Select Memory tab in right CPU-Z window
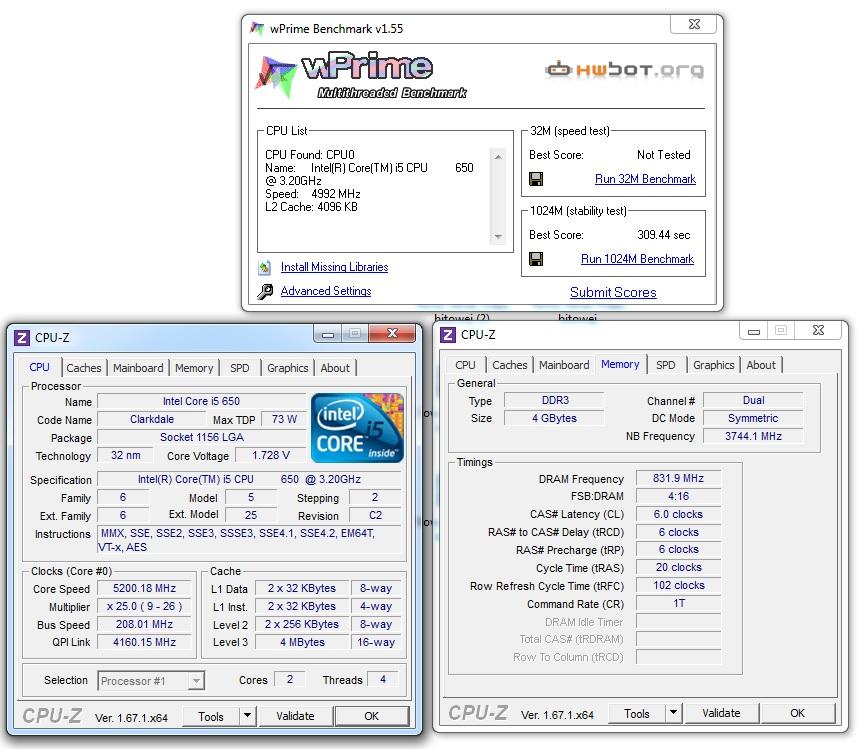Viewport: 866px width, 749px height. pyautogui.click(x=620, y=364)
